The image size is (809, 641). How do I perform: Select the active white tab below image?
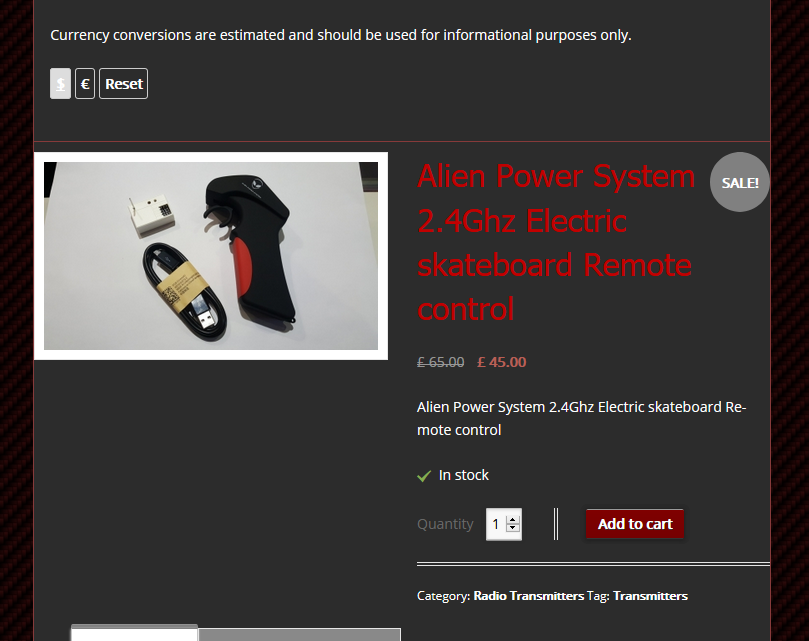coord(134,633)
